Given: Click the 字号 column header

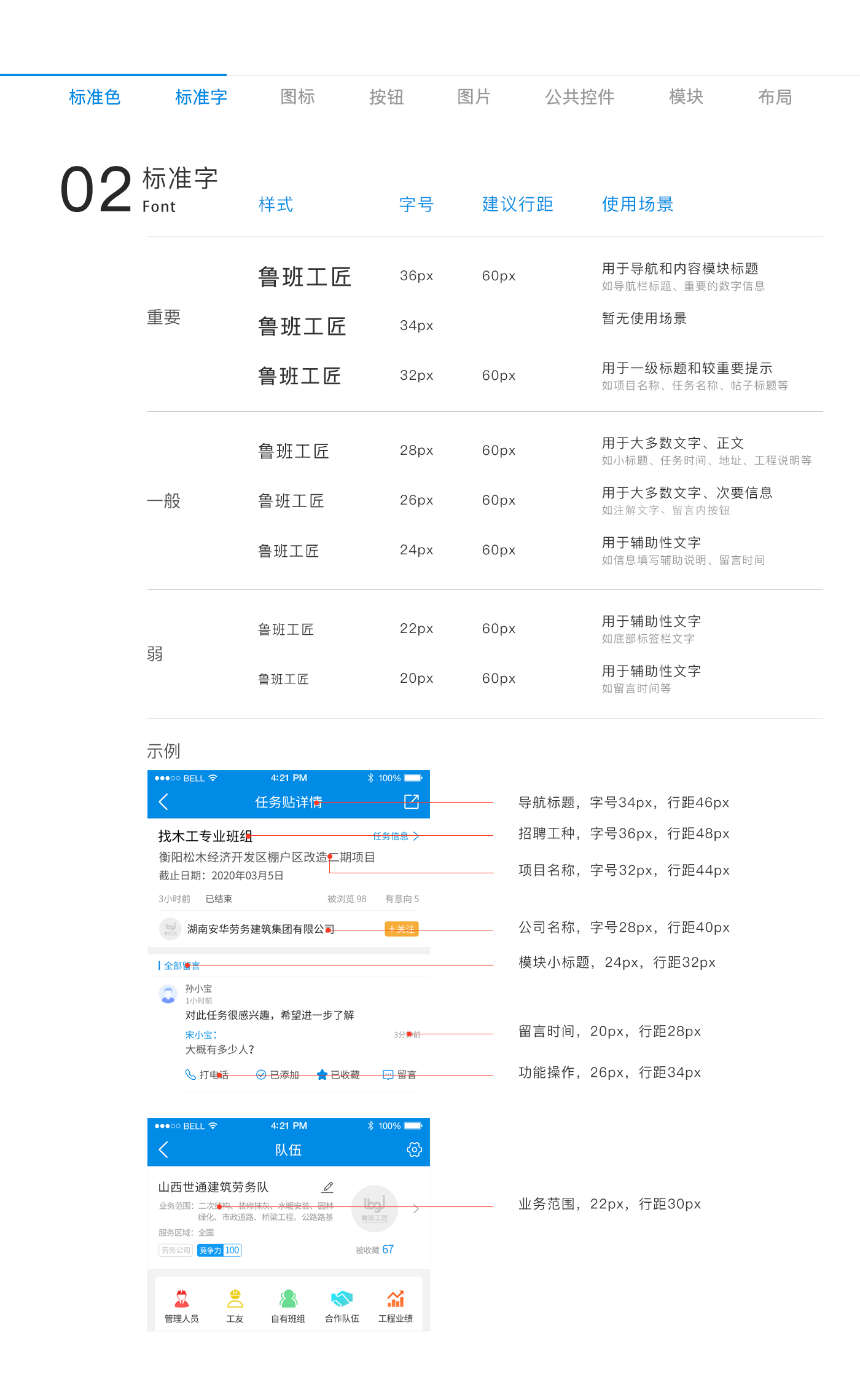Looking at the screenshot, I should pos(416,204).
